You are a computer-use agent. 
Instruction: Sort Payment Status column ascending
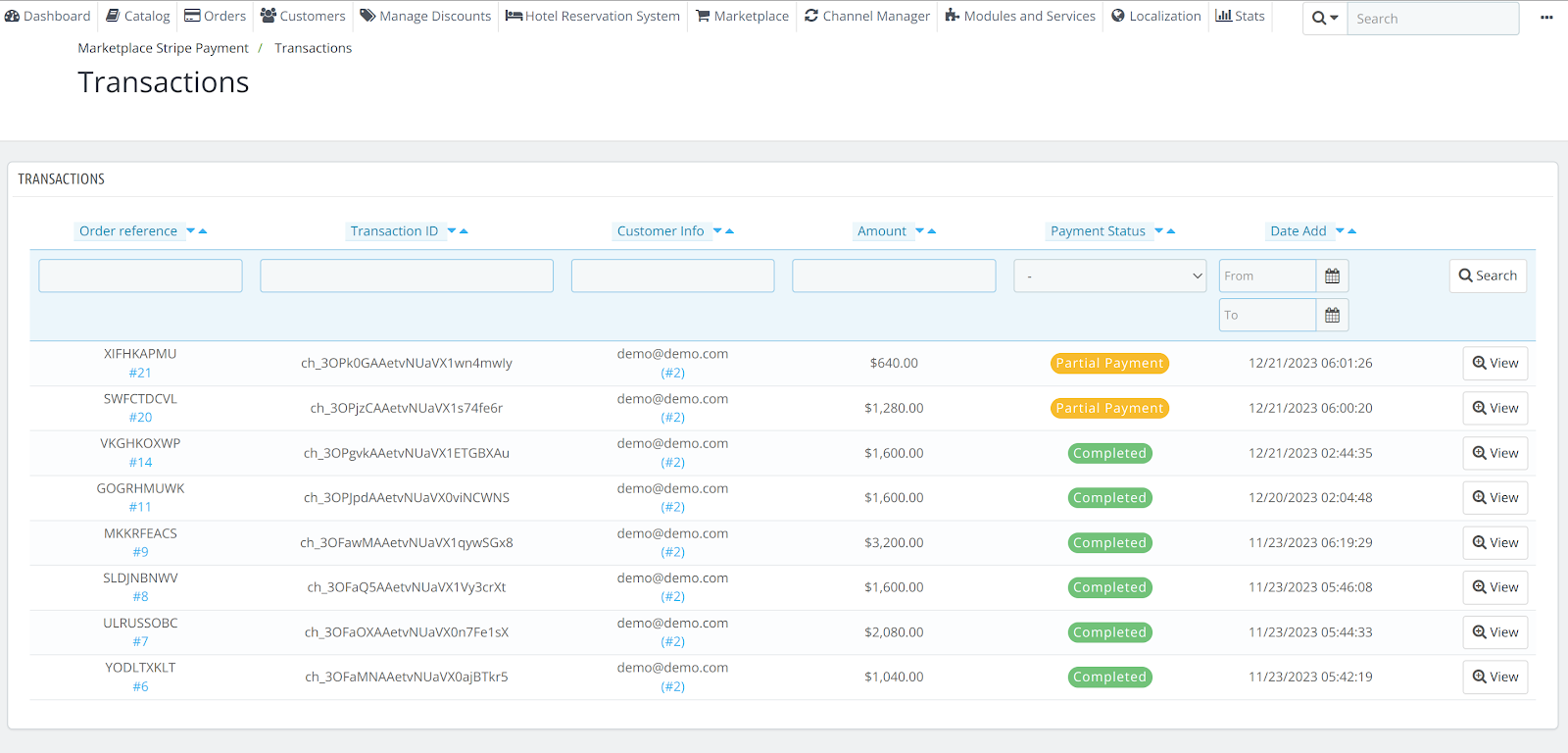(x=1171, y=231)
